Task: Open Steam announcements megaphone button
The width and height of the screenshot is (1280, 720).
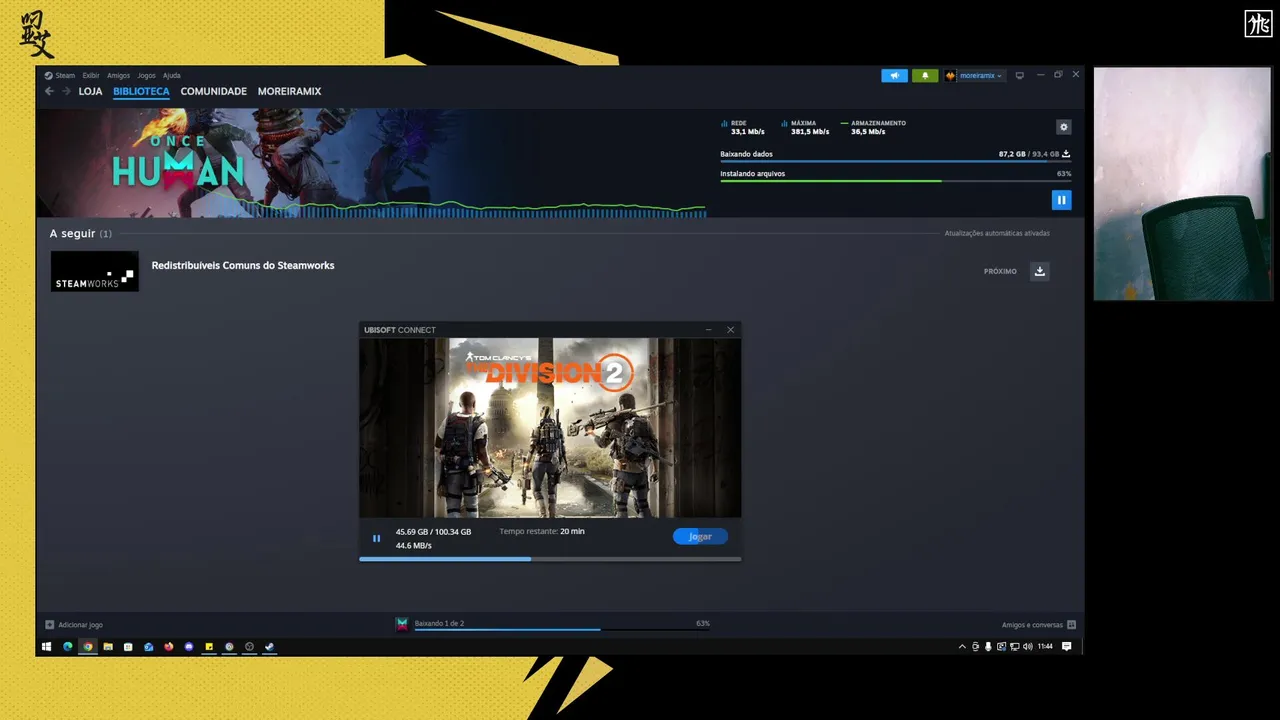Action: 894,75
